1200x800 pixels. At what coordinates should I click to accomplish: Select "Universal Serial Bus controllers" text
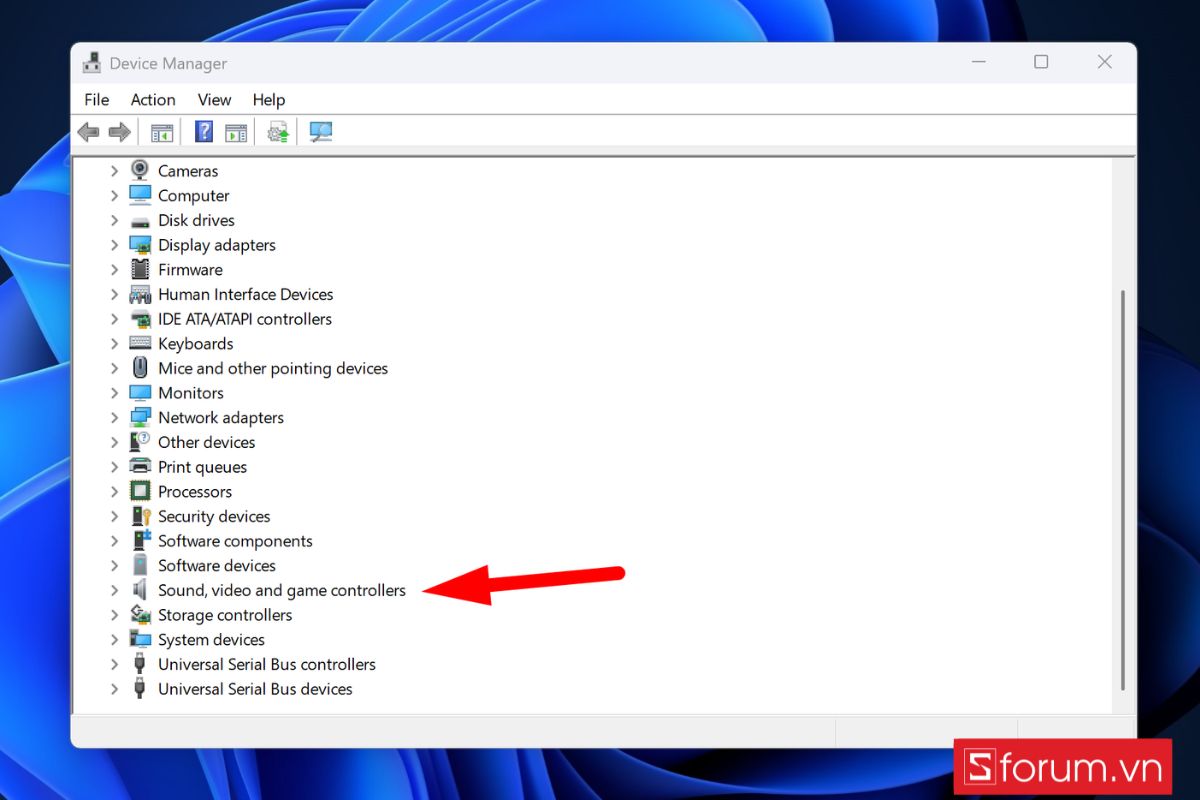(267, 664)
